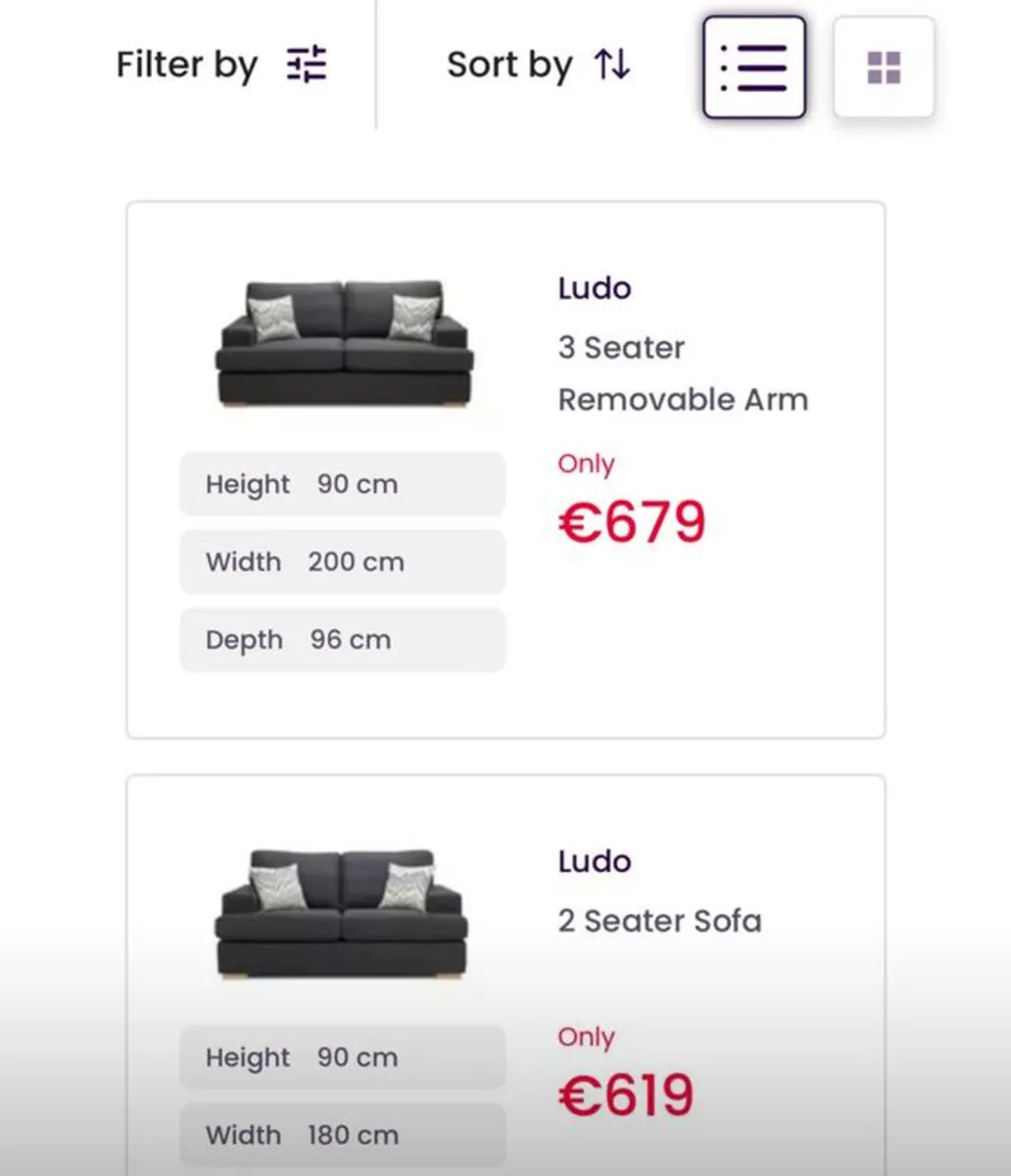This screenshot has width=1011, height=1176.
Task: Open the Sort by options
Action: [x=539, y=65]
